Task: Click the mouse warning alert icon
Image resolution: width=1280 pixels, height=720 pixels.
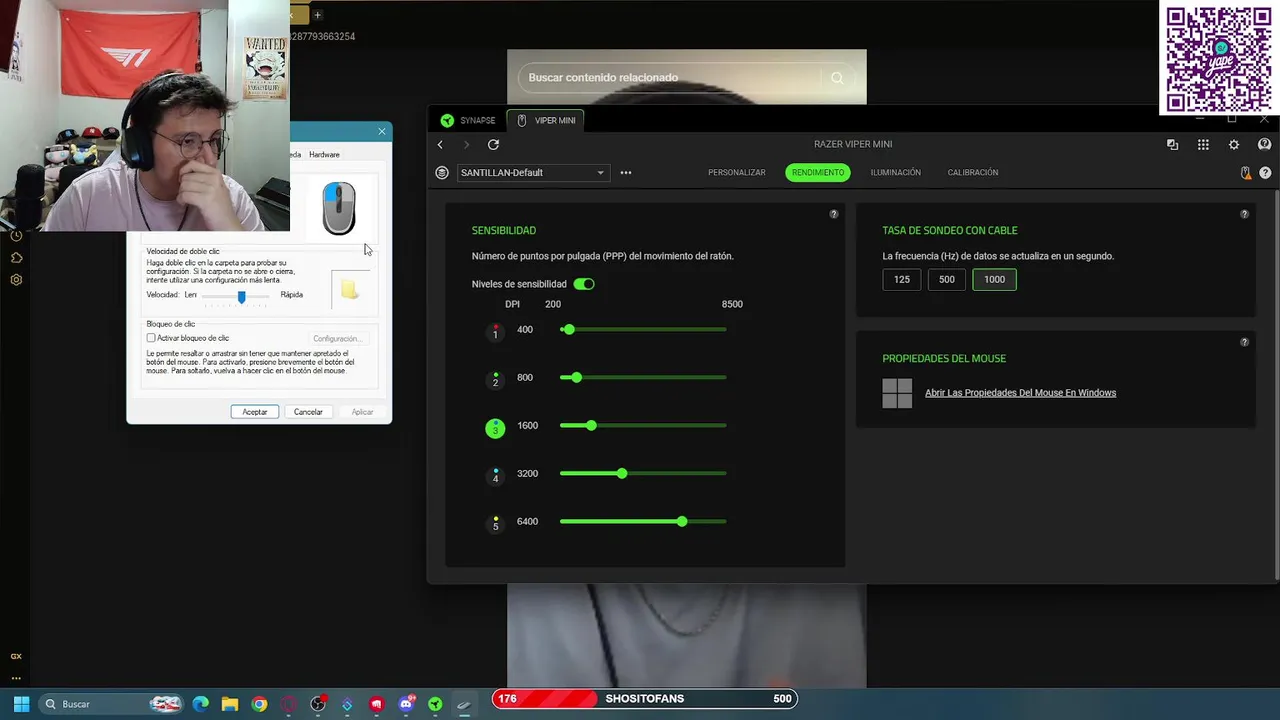Action: tap(1245, 173)
